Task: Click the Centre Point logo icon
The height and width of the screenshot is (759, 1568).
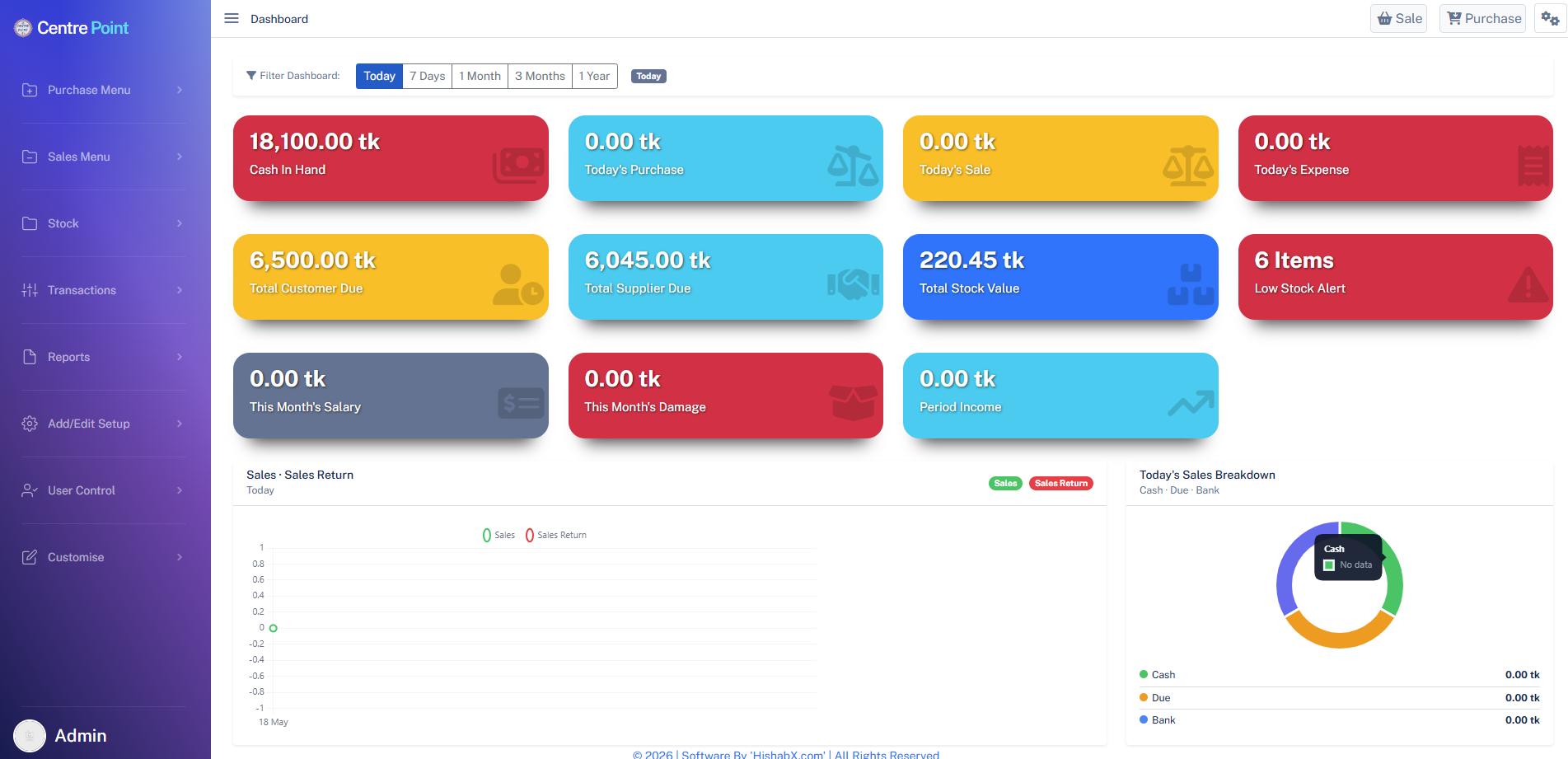Action: pyautogui.click(x=23, y=28)
